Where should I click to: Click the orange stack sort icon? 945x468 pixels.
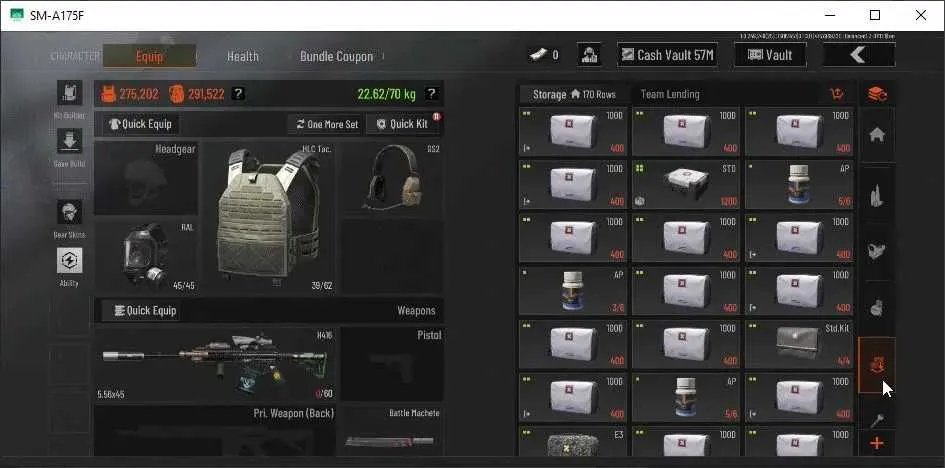(877, 94)
